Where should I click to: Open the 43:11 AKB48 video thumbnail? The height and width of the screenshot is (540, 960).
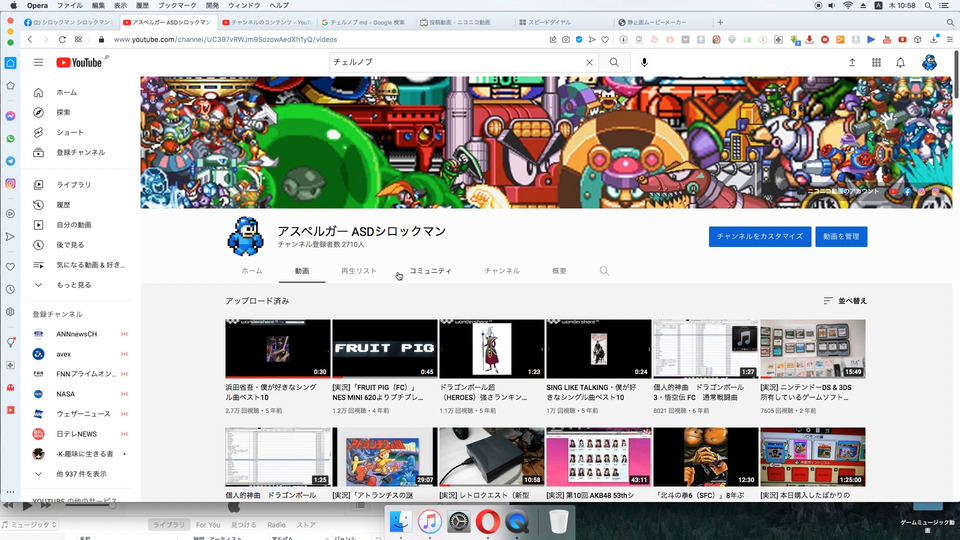point(598,457)
